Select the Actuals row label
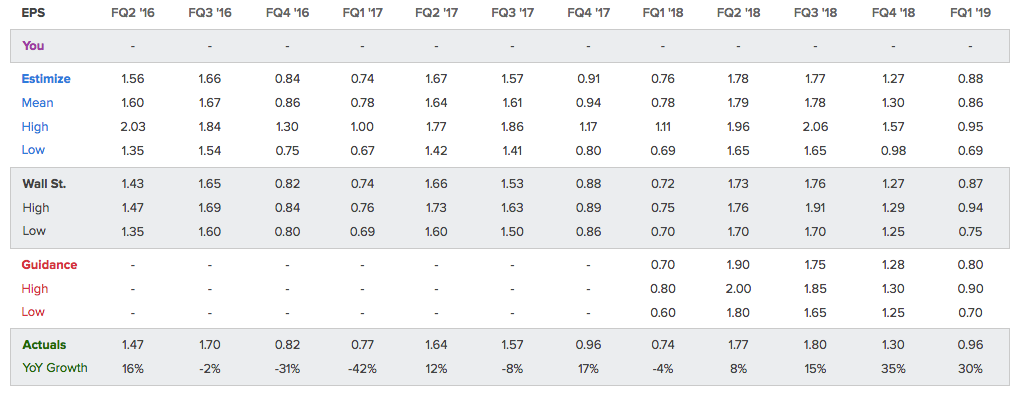 click(44, 344)
